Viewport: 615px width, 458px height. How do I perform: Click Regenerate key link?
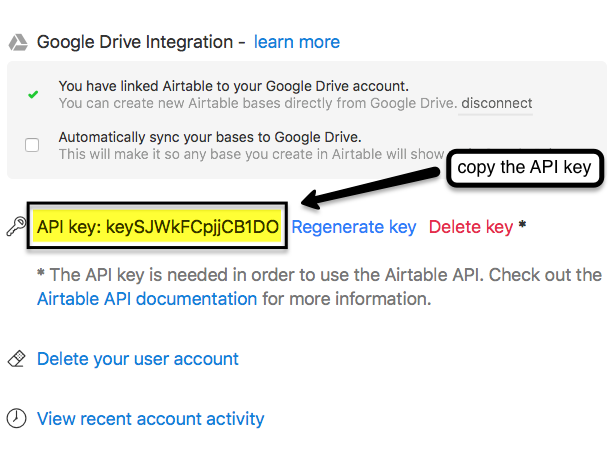click(353, 227)
